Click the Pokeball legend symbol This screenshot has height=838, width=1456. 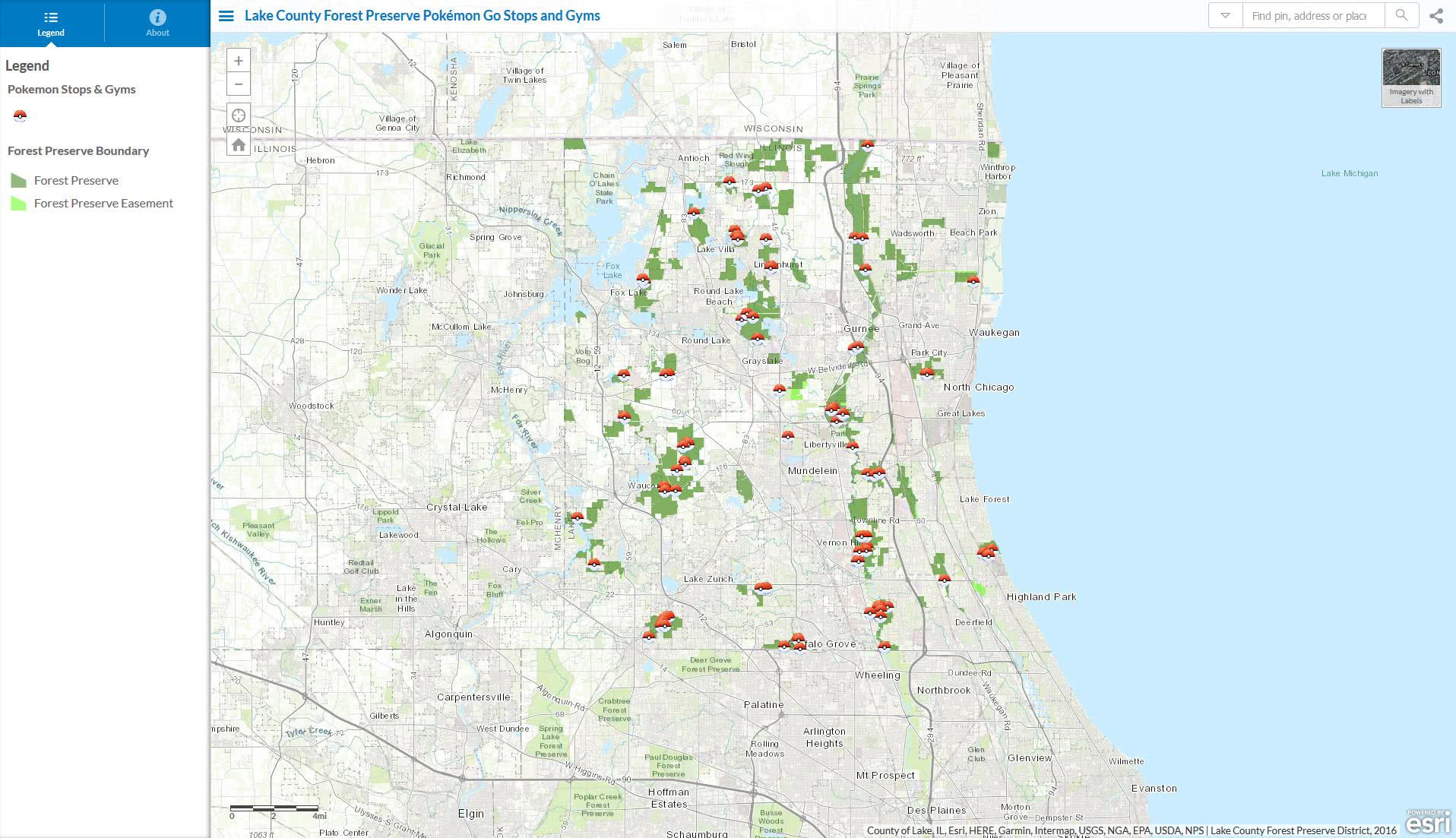click(20, 116)
